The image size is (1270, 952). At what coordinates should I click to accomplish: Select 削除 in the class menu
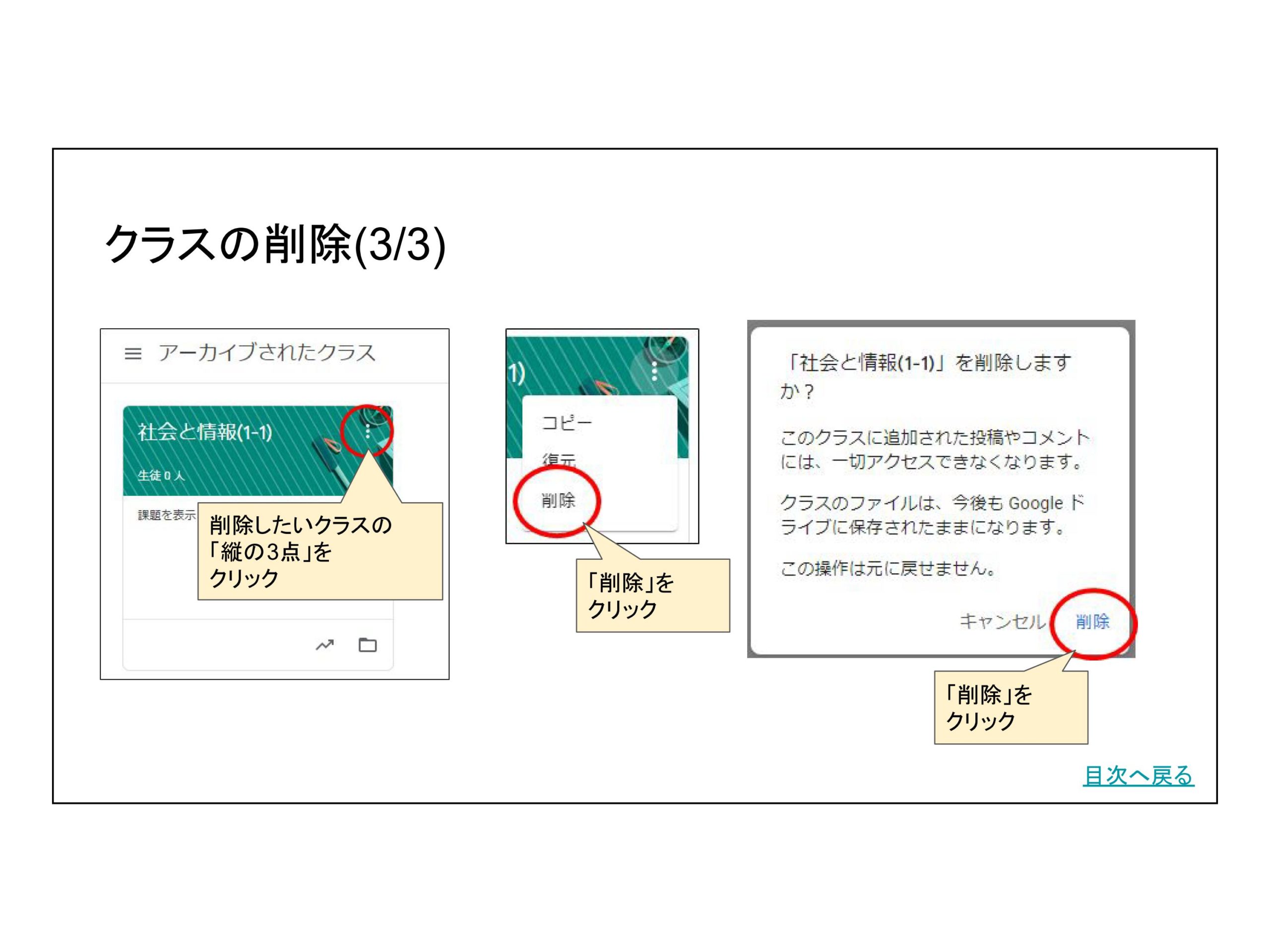pos(558,500)
